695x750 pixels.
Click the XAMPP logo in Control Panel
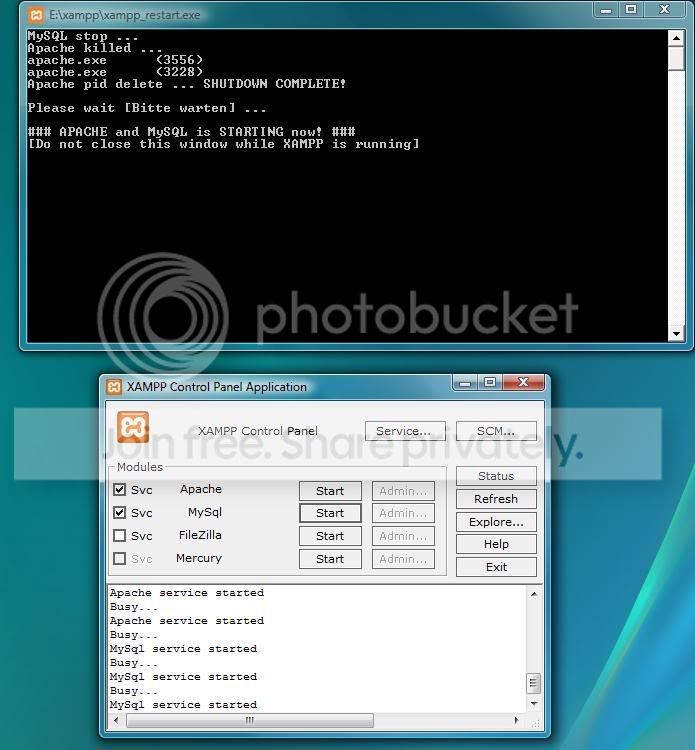[x=132, y=427]
